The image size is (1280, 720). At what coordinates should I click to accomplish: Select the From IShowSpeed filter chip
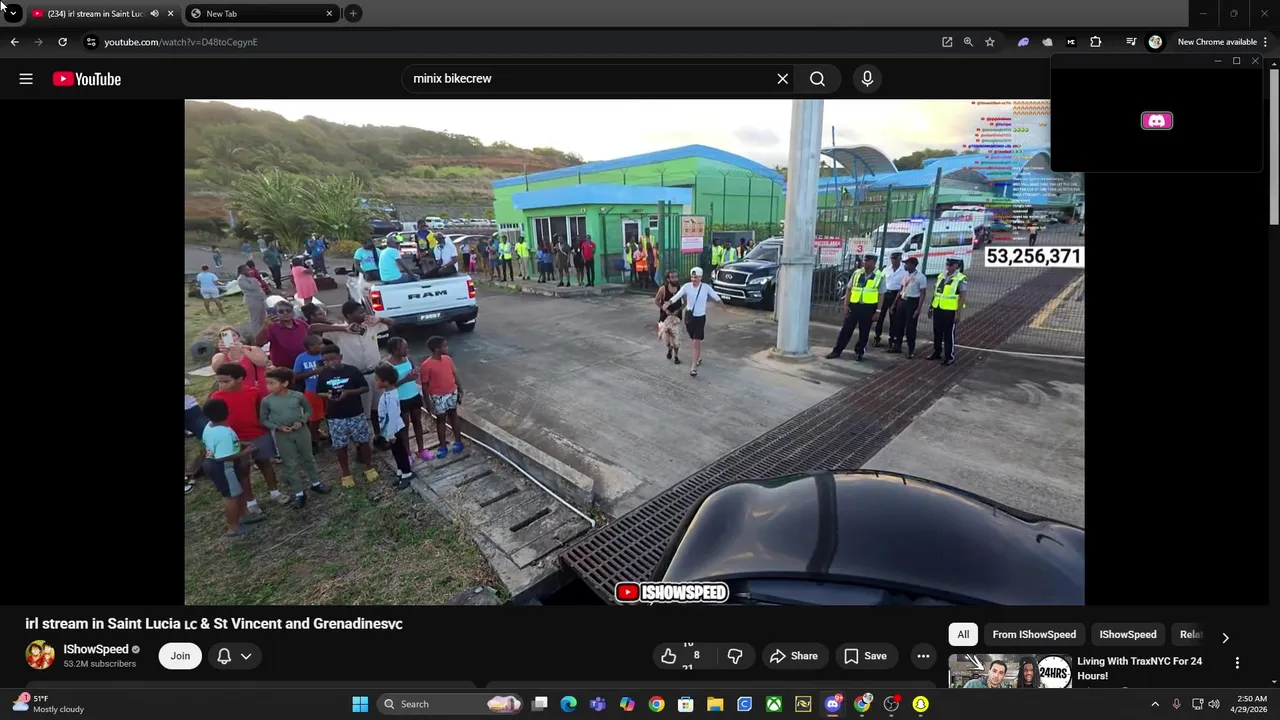tap(1034, 634)
